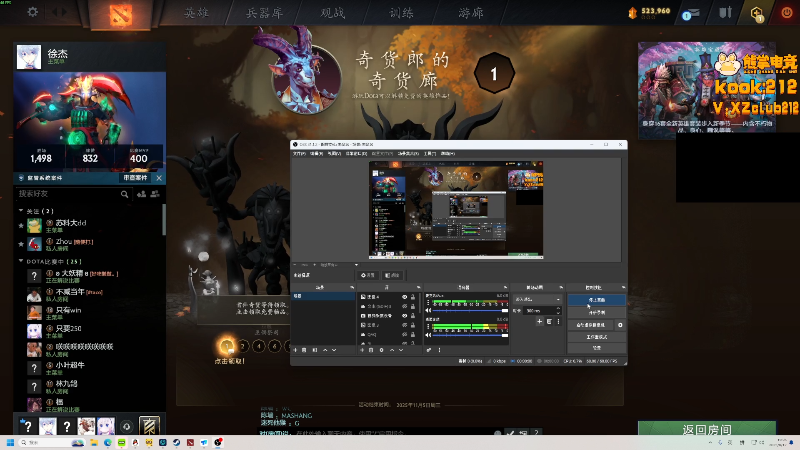The height and width of the screenshot is (450, 800).
Task: Open virtual camera settings gear in OBS
Action: coord(620,325)
